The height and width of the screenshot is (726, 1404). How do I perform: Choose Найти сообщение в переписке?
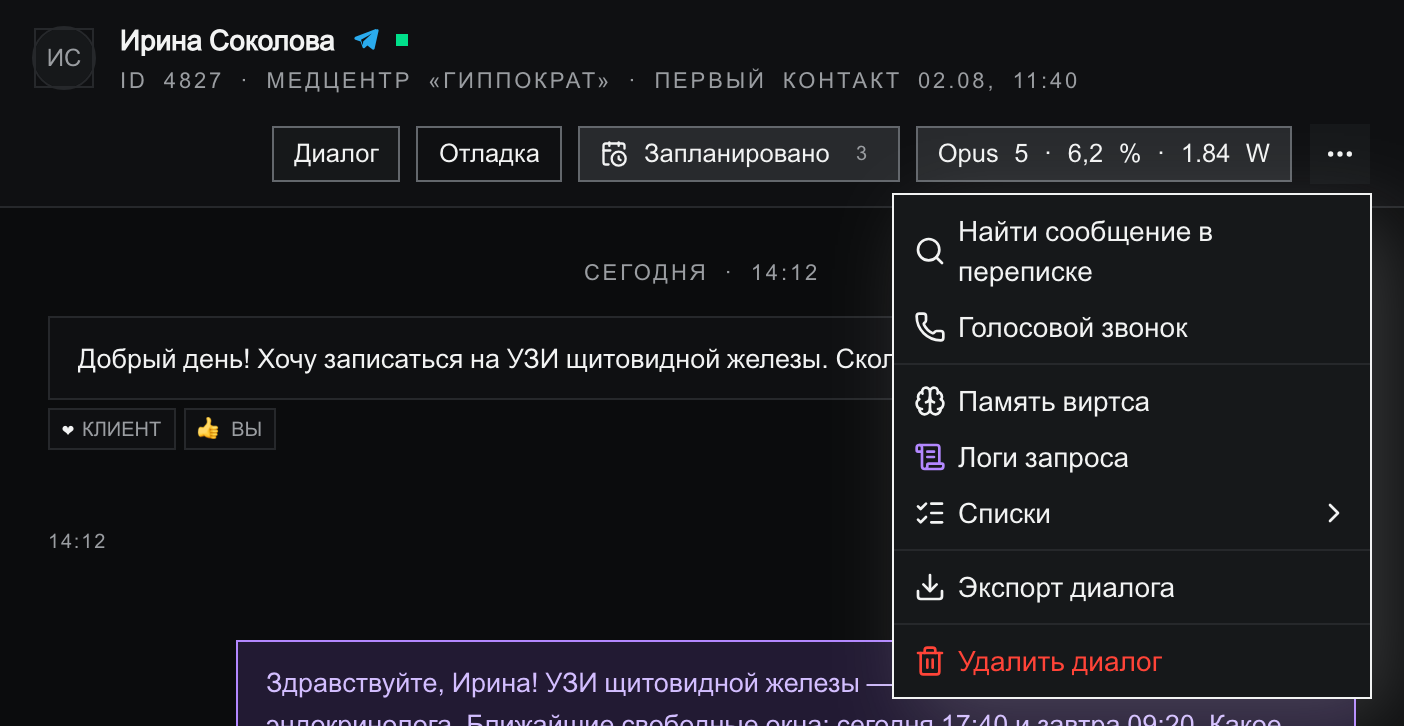pyautogui.click(x=1132, y=252)
